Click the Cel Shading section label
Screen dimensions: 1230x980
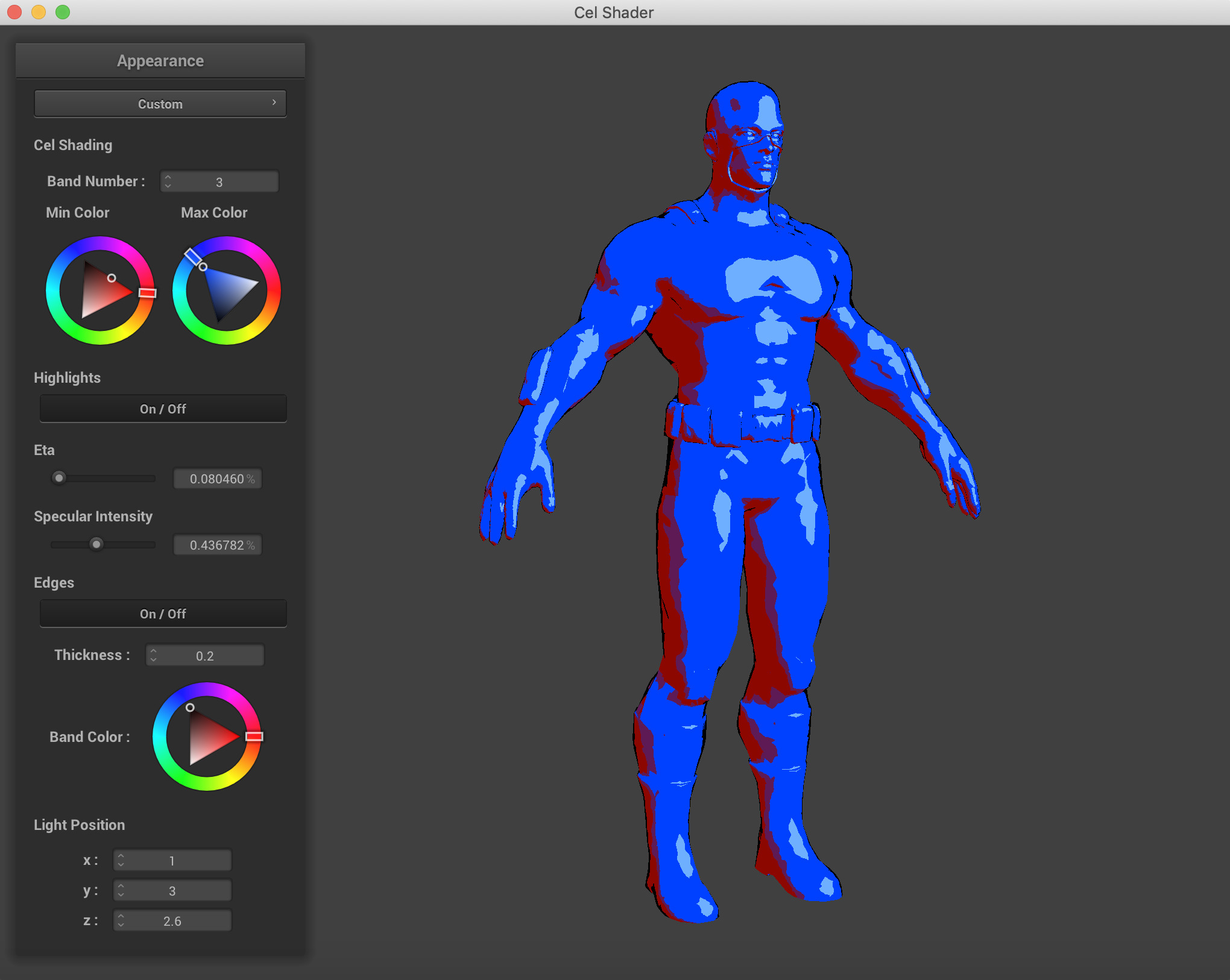[73, 145]
